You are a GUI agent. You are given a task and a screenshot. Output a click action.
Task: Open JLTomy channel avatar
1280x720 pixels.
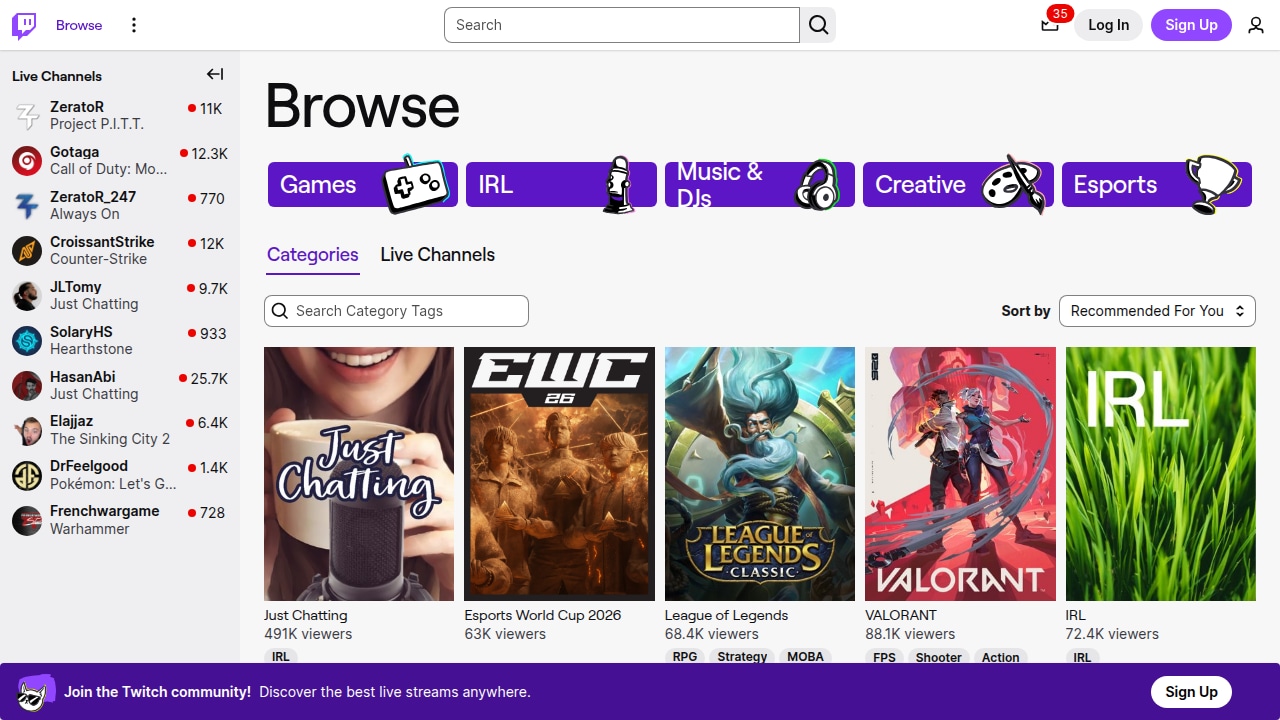pyautogui.click(x=27, y=296)
